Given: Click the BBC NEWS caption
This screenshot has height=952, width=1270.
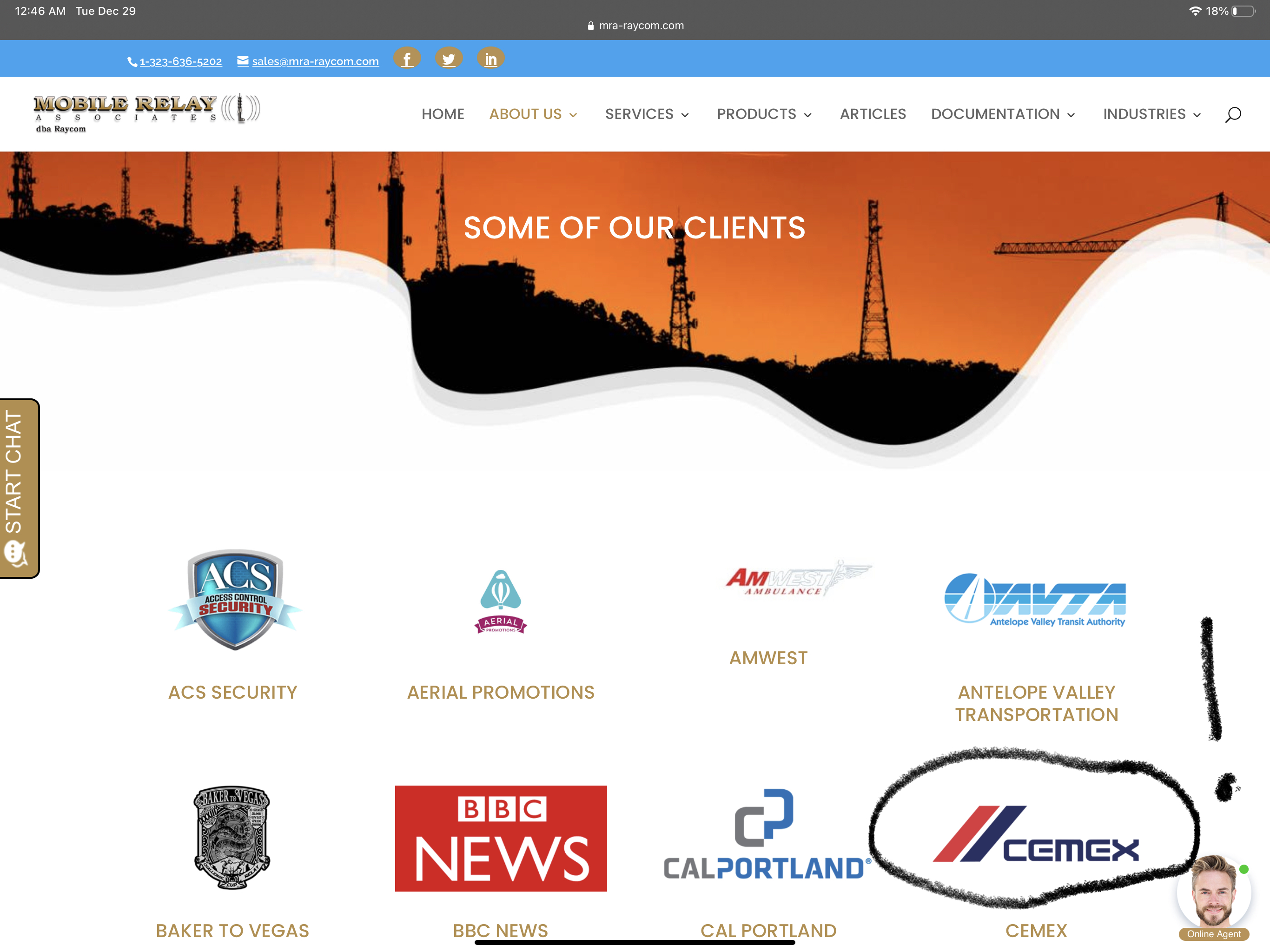Looking at the screenshot, I should 501,931.
